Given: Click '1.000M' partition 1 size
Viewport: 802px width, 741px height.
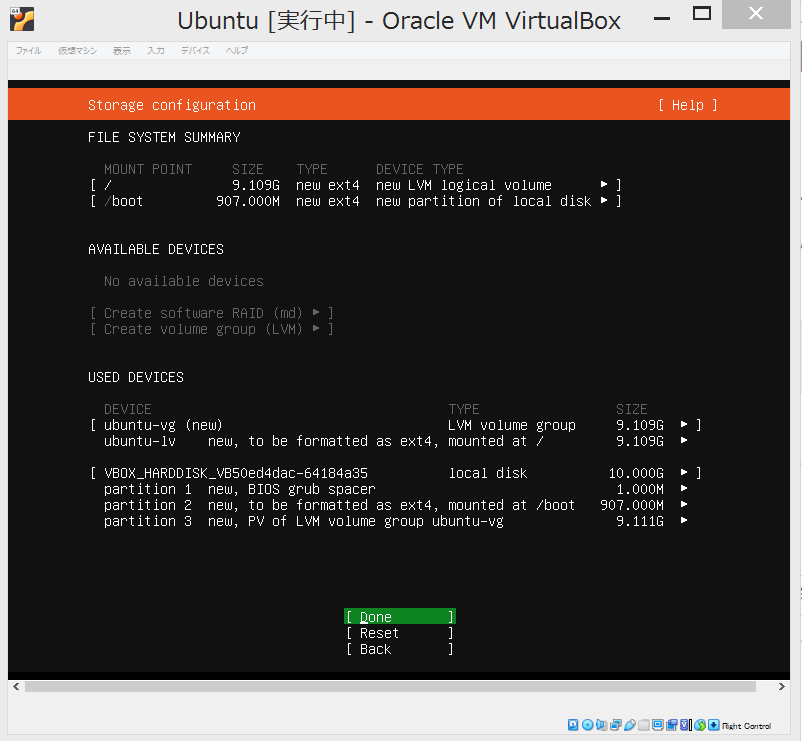Looking at the screenshot, I should [640, 489].
